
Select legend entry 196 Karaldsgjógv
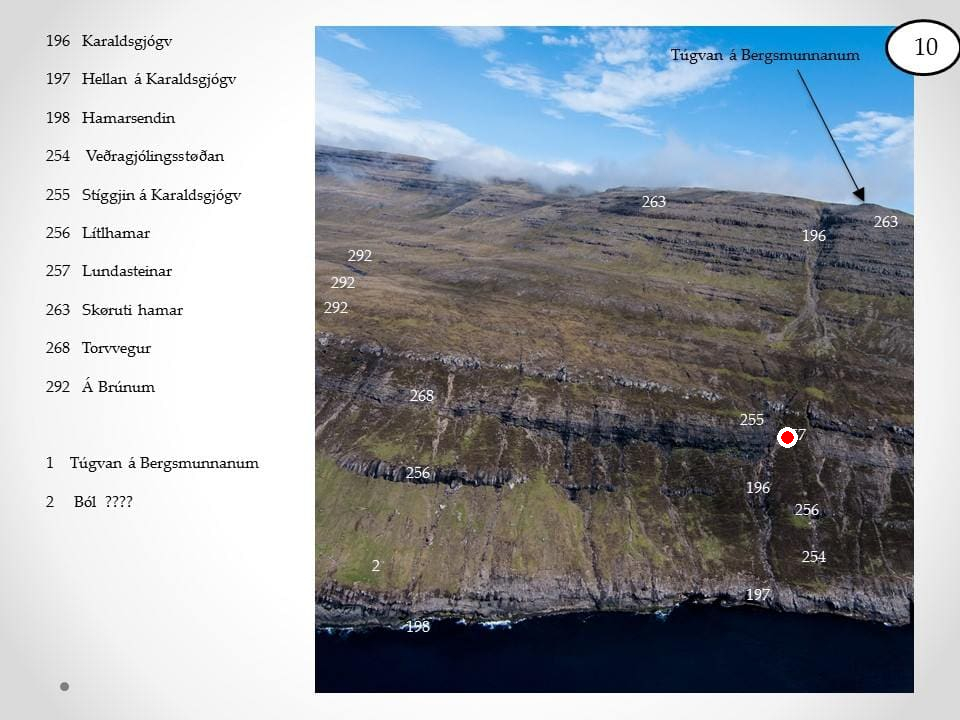[x=109, y=41]
